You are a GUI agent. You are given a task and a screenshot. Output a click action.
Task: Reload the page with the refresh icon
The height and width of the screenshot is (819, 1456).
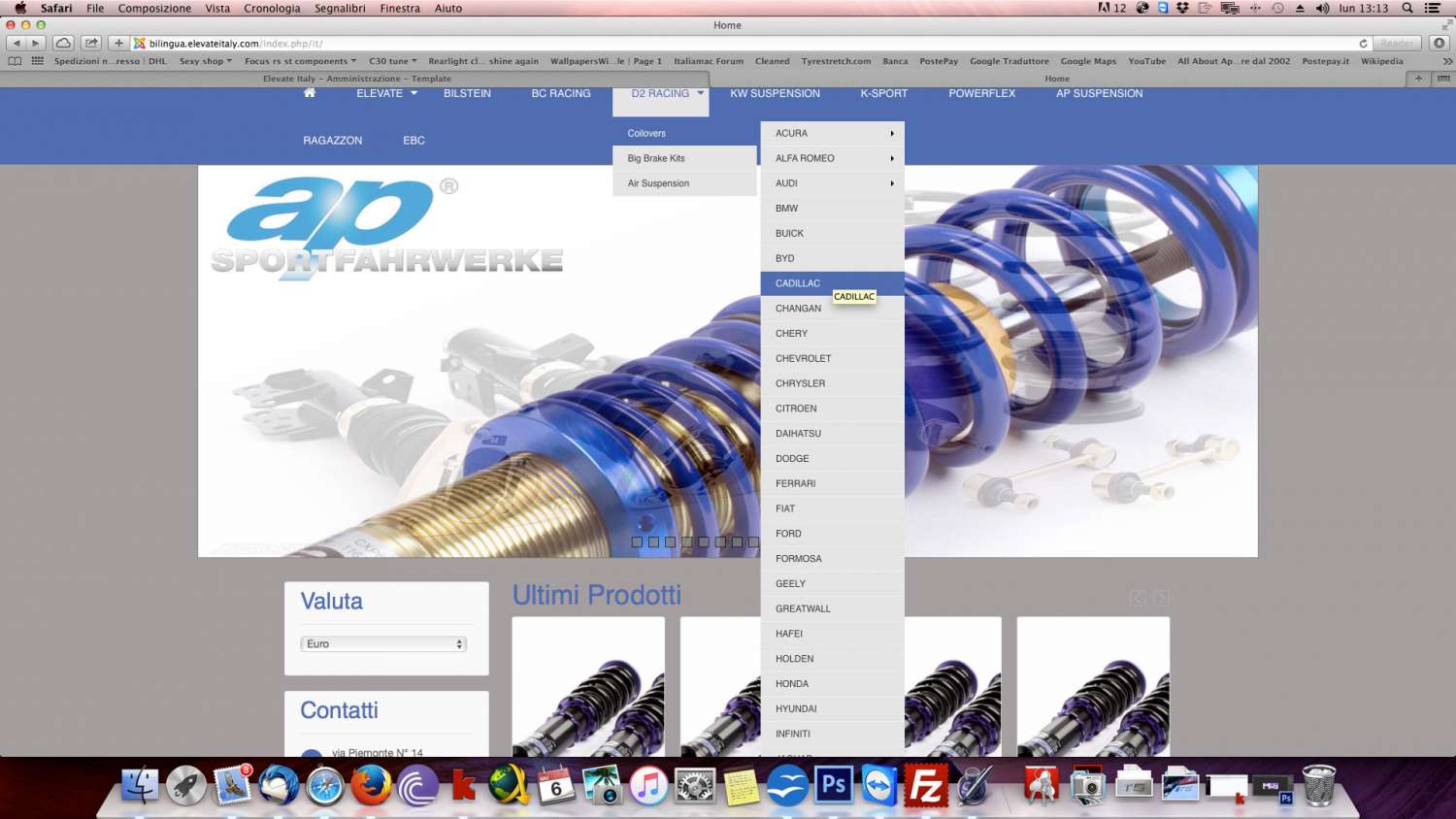[x=1363, y=44]
